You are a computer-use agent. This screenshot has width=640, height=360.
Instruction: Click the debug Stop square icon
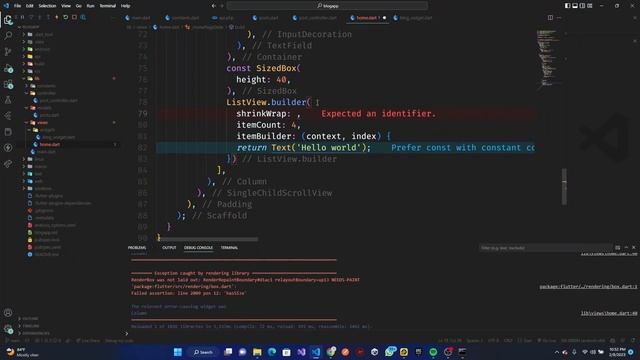point(74,17)
